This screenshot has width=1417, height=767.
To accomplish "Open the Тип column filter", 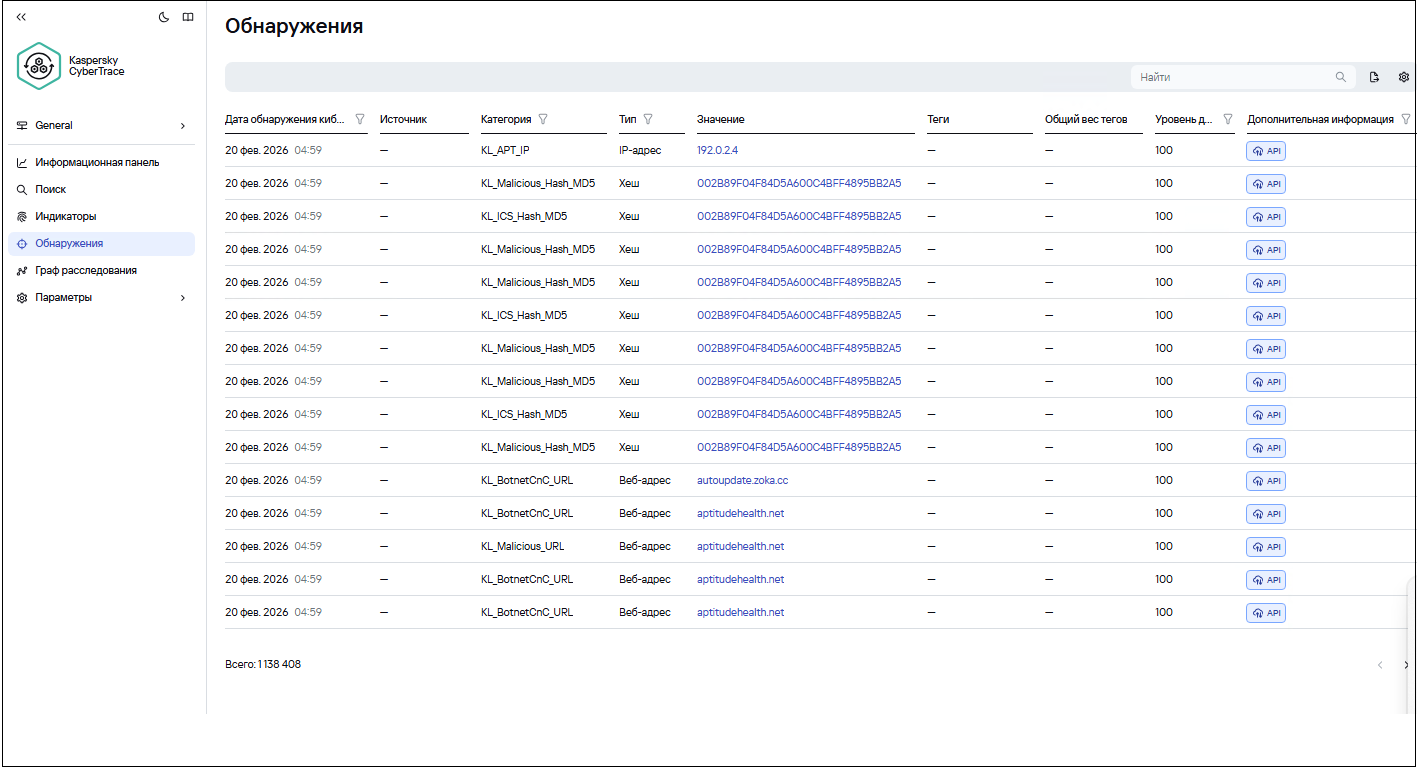I will click(648, 119).
